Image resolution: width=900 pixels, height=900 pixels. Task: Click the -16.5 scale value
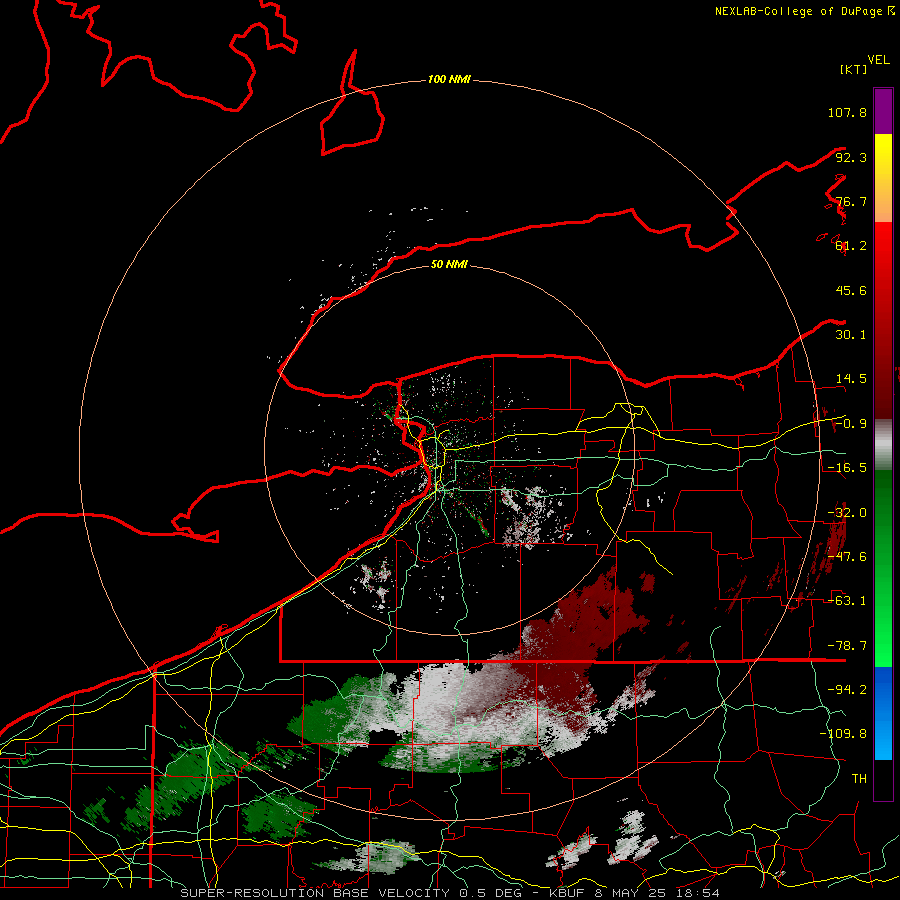[x=847, y=468]
